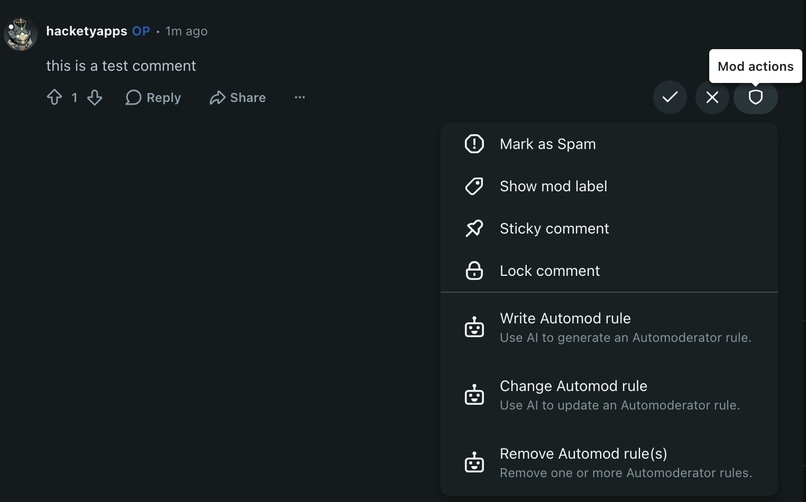Click the Mod actions tooltip
The height and width of the screenshot is (502, 806).
pos(755,66)
